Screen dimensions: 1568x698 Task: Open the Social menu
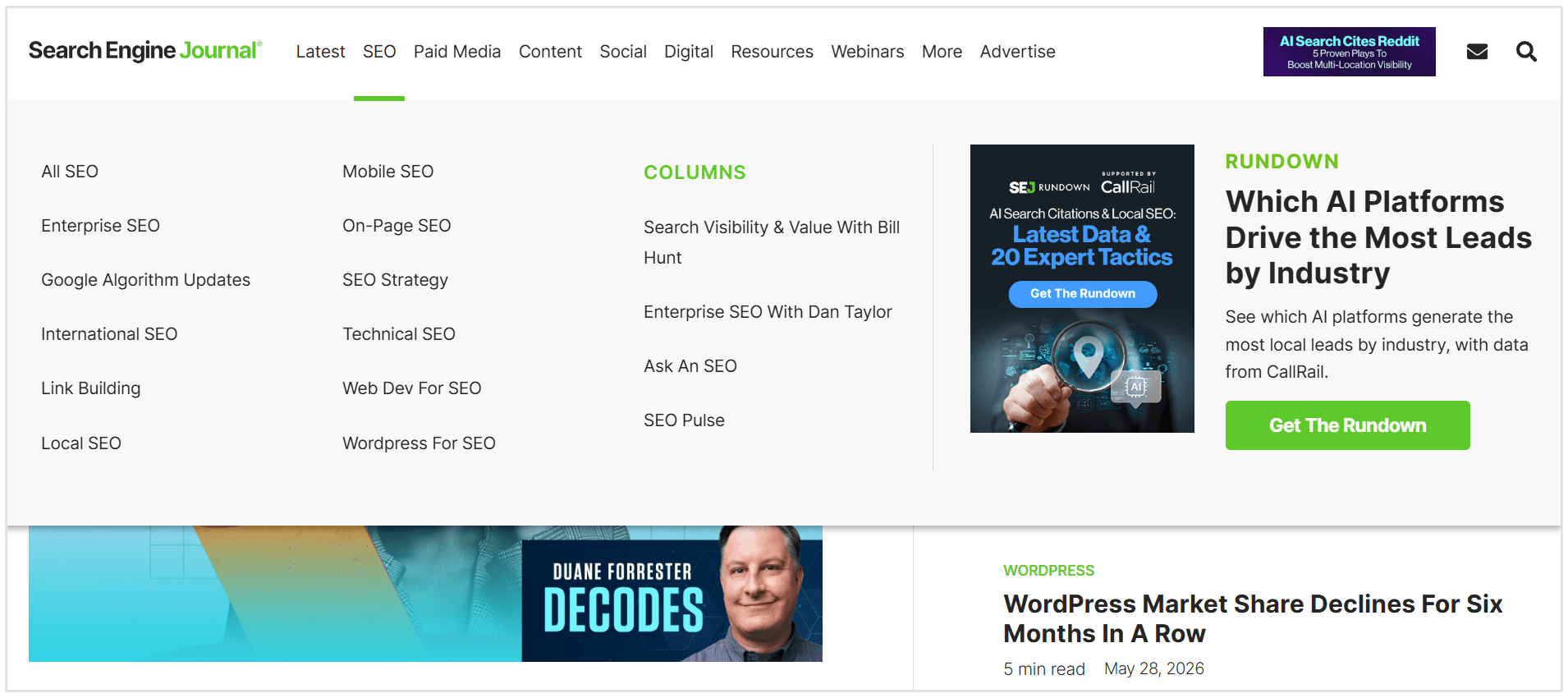pyautogui.click(x=623, y=52)
